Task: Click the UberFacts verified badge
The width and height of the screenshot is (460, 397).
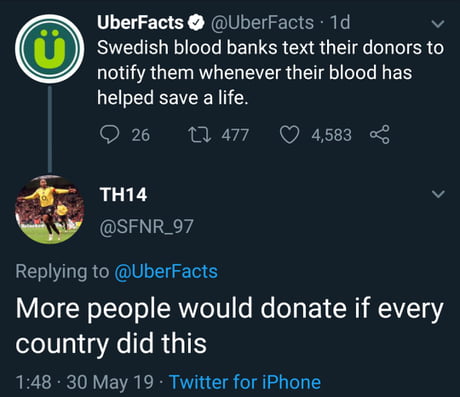Action: (196, 23)
